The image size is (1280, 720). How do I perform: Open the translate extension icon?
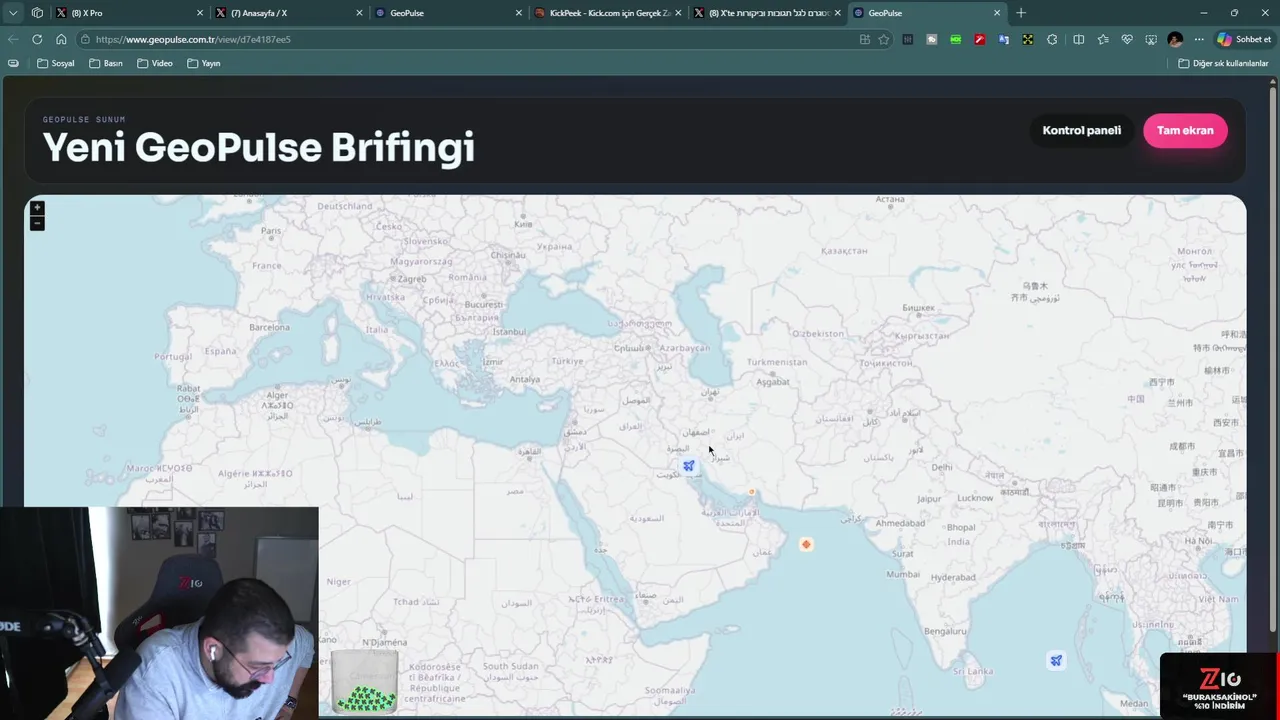pyautogui.click(x=1004, y=39)
